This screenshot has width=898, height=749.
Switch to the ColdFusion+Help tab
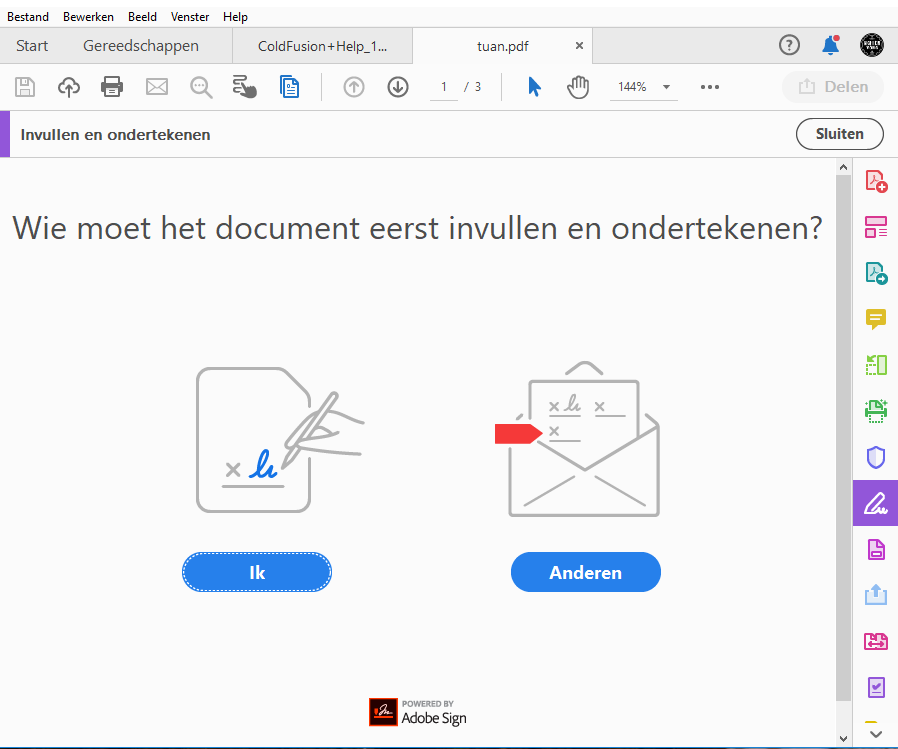tap(322, 45)
